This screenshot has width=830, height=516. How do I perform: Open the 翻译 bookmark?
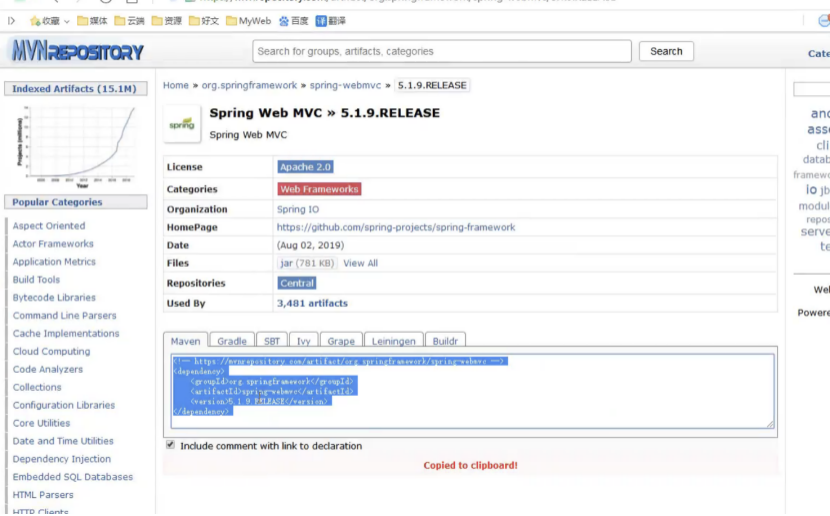(x=331, y=21)
